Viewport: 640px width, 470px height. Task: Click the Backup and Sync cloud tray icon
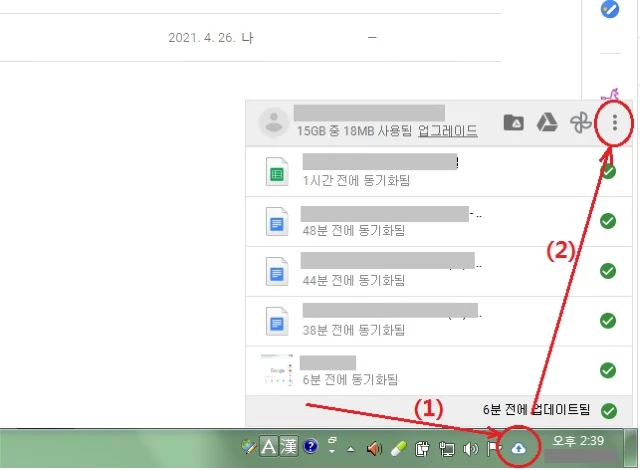click(518, 448)
